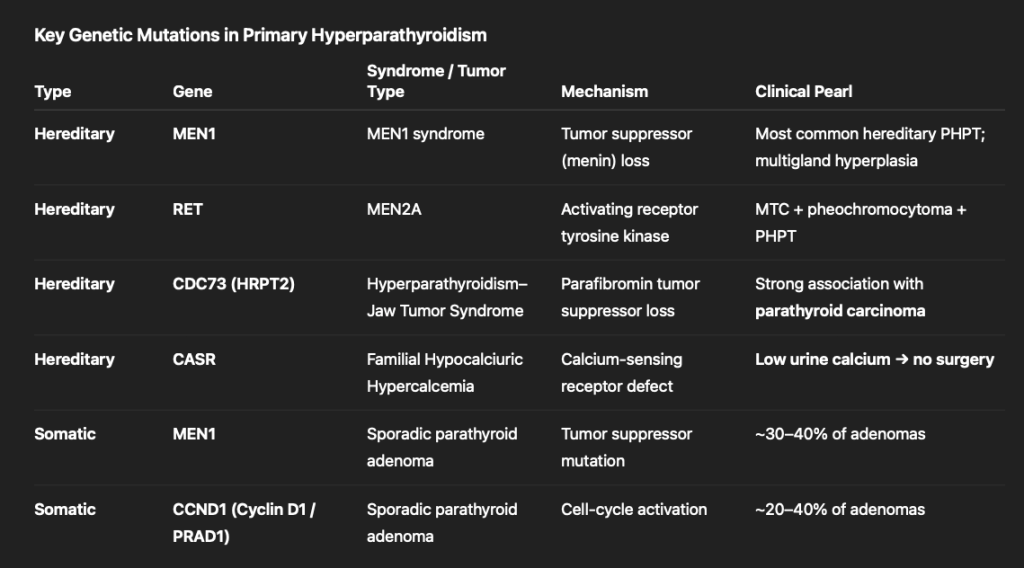Click the Activating receptor tyrosine kinase cell
This screenshot has height=568, width=1024.
tap(629, 222)
